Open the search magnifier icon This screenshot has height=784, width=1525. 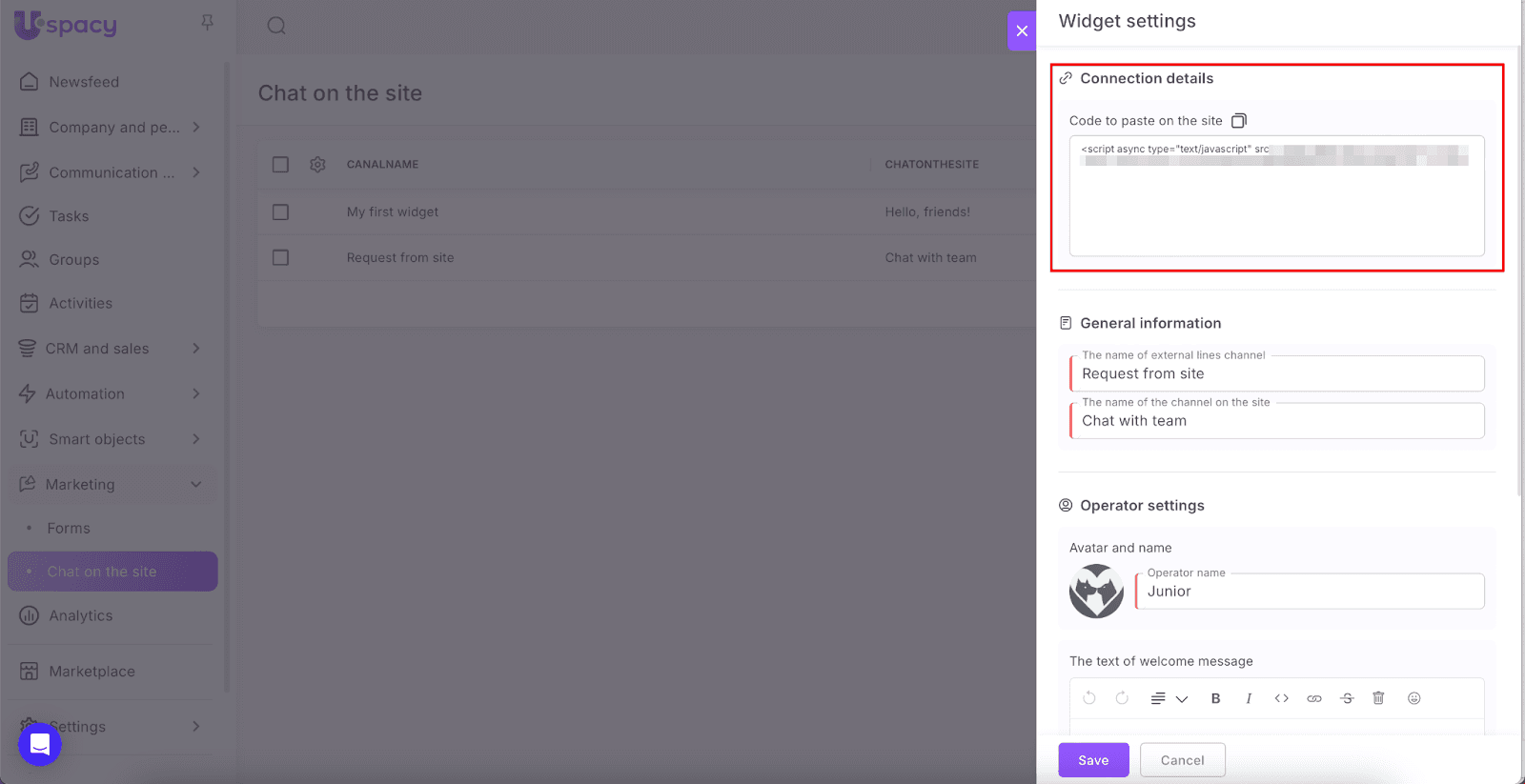[276, 26]
